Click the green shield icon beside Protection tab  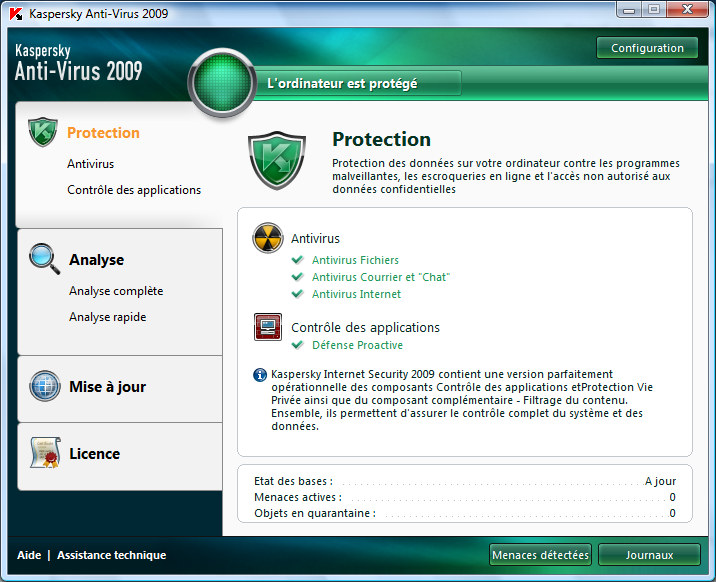43,132
